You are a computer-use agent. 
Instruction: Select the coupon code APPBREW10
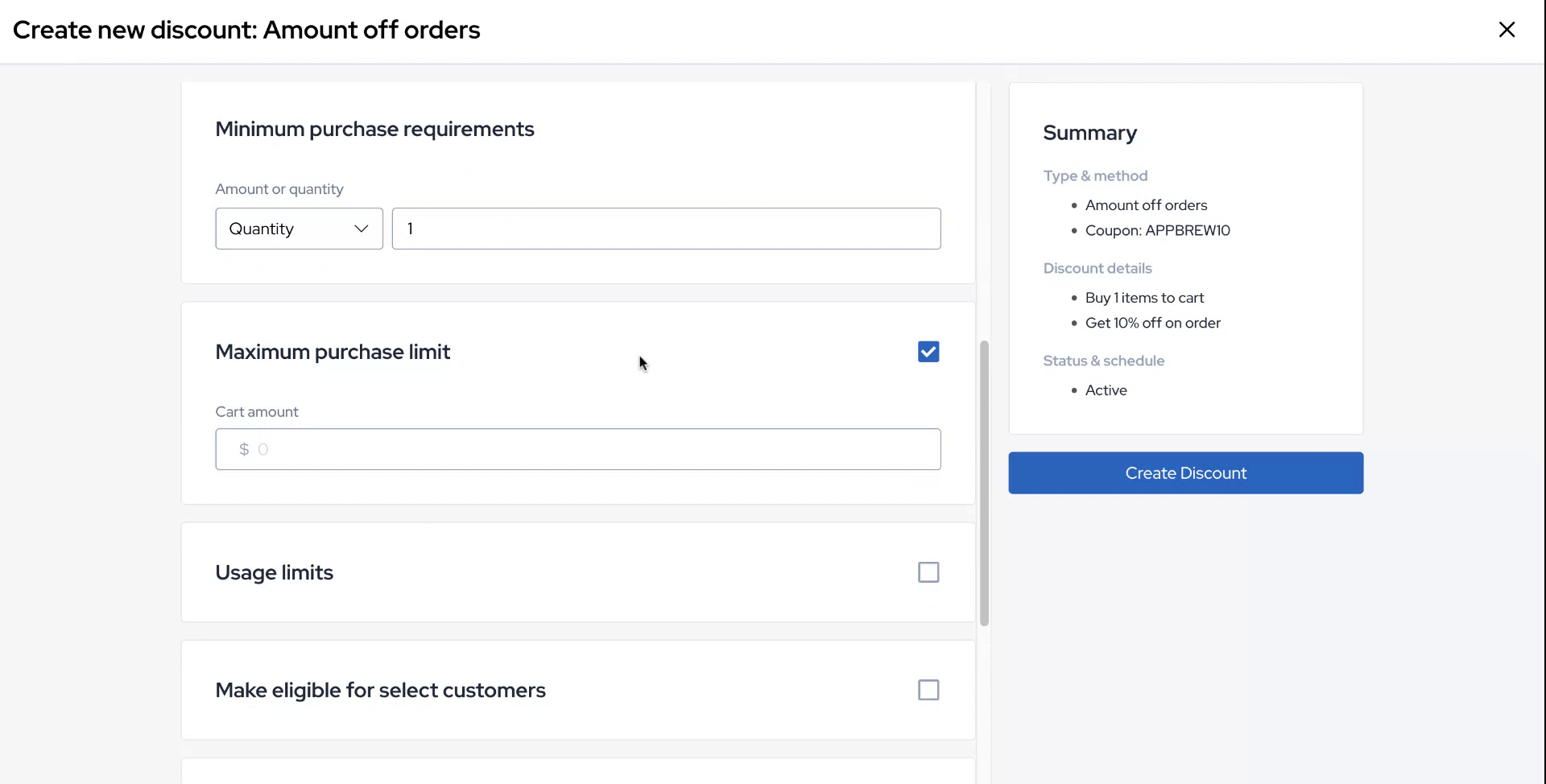click(x=1158, y=230)
